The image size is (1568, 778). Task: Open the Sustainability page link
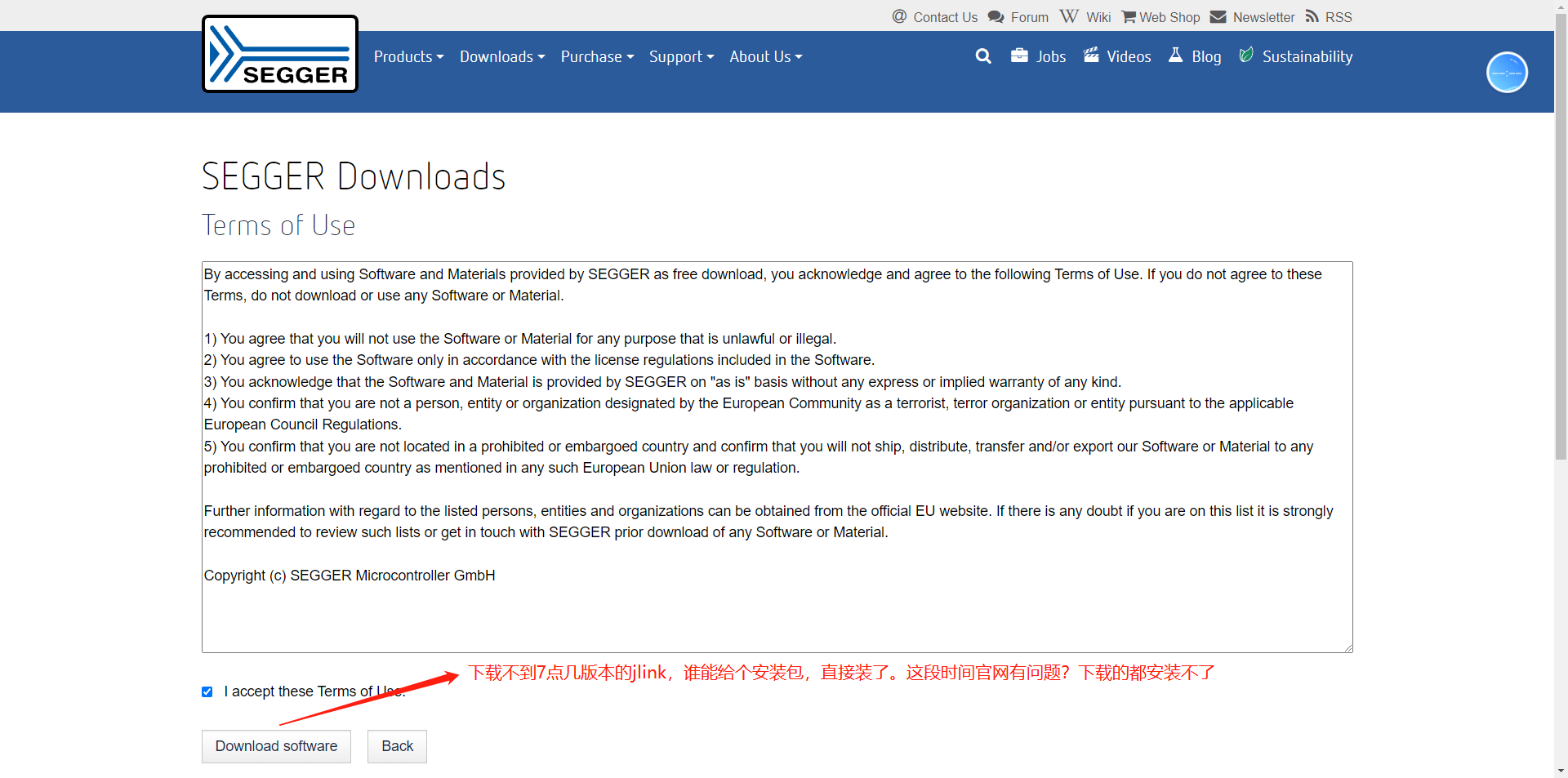tap(1307, 56)
